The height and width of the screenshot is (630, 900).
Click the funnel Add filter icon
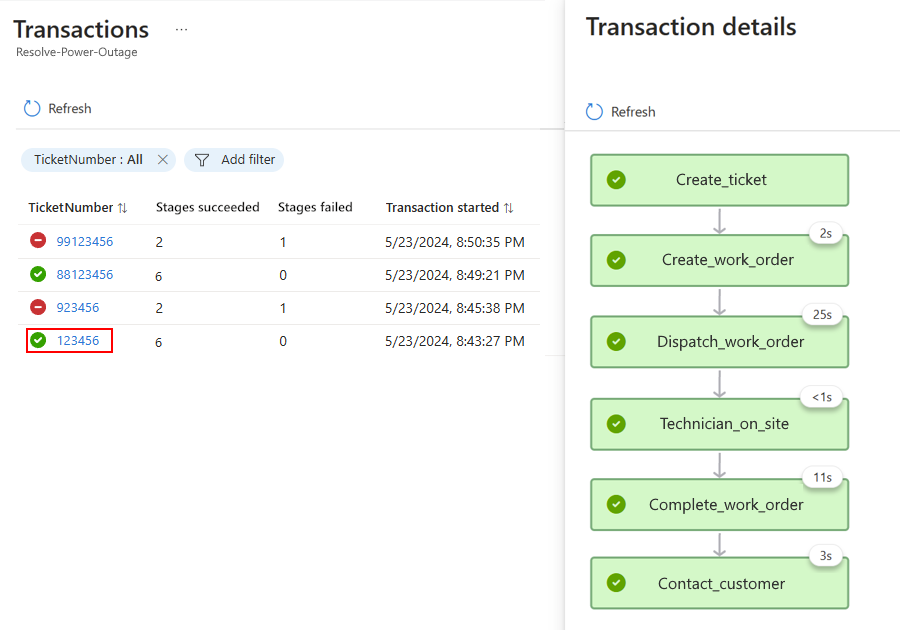(x=202, y=160)
